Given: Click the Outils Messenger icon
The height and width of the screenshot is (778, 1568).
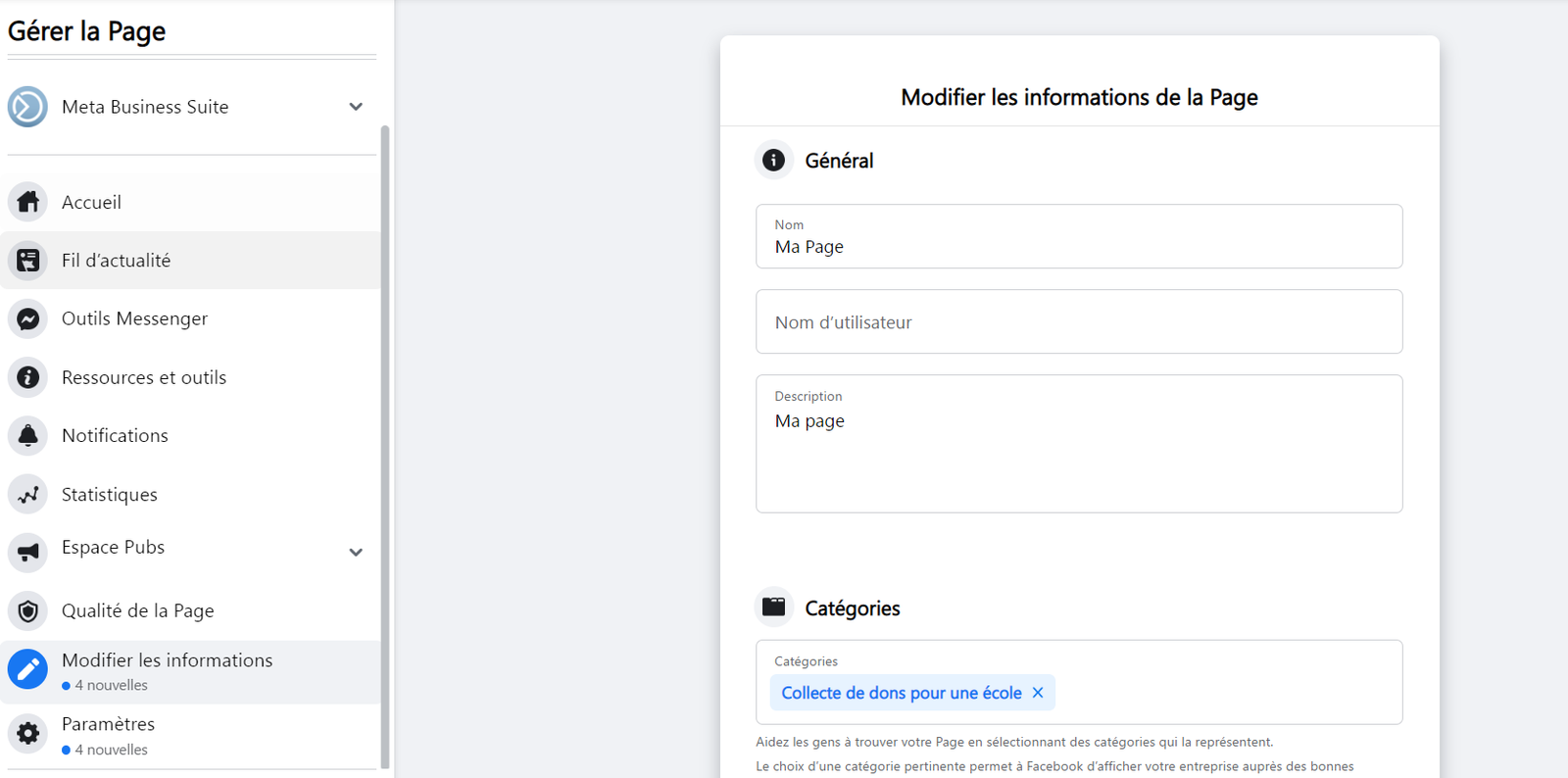Looking at the screenshot, I should [x=28, y=319].
